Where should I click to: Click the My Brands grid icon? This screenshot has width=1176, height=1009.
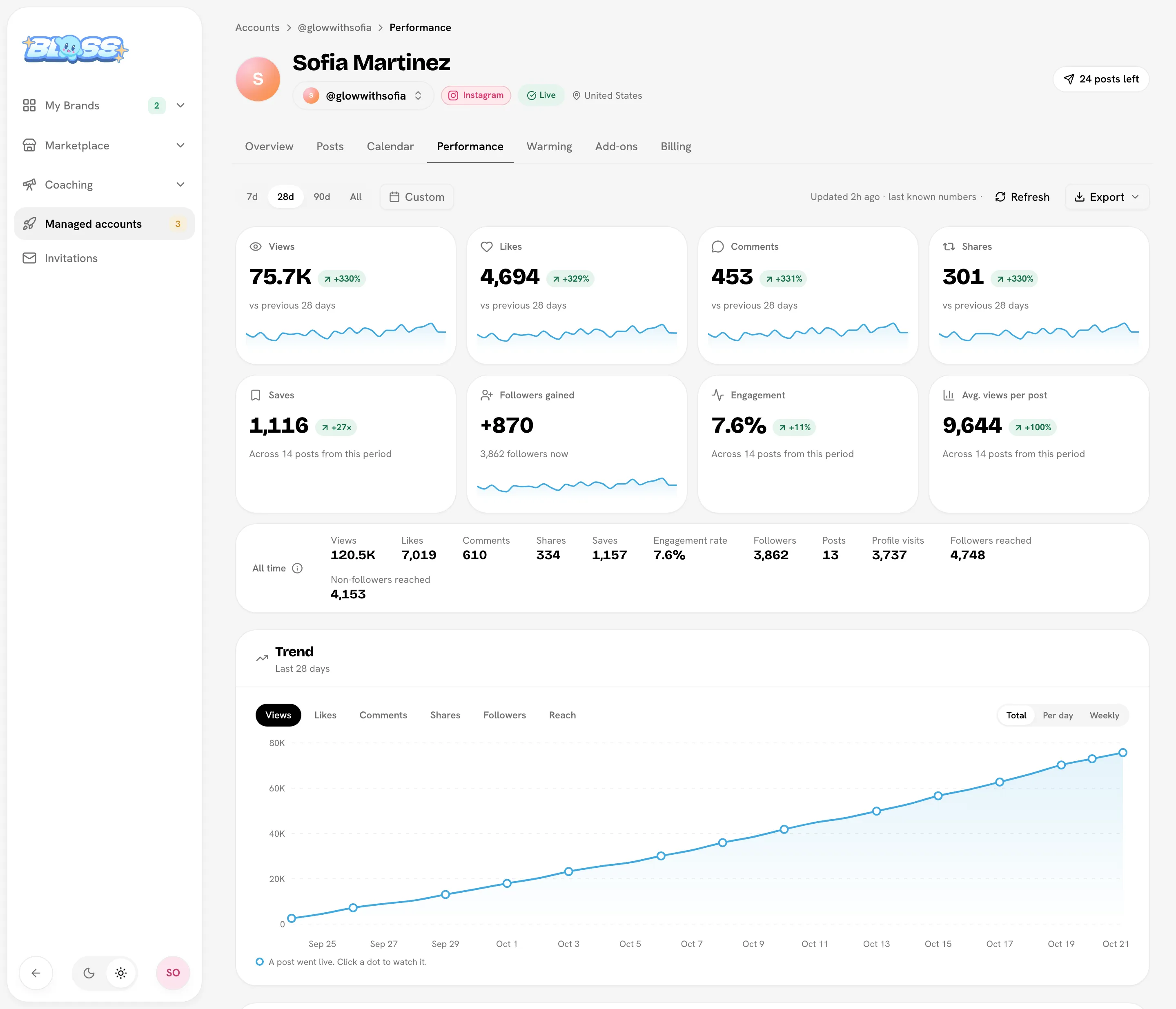[x=29, y=106]
